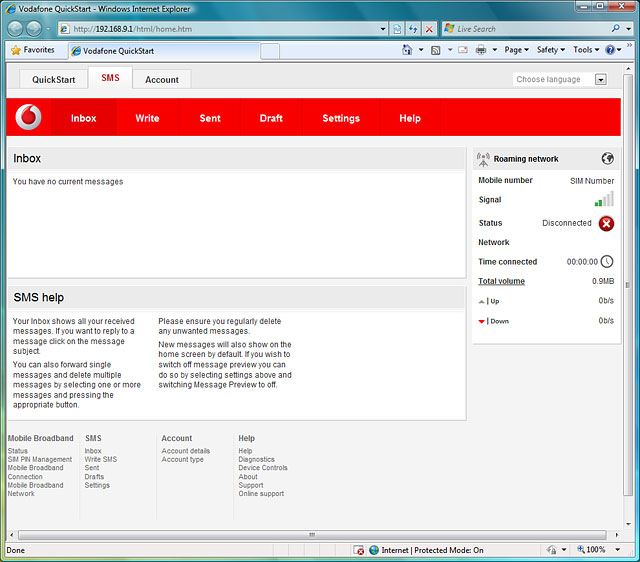Click the globe icon beside Roaming network

(x=607, y=158)
